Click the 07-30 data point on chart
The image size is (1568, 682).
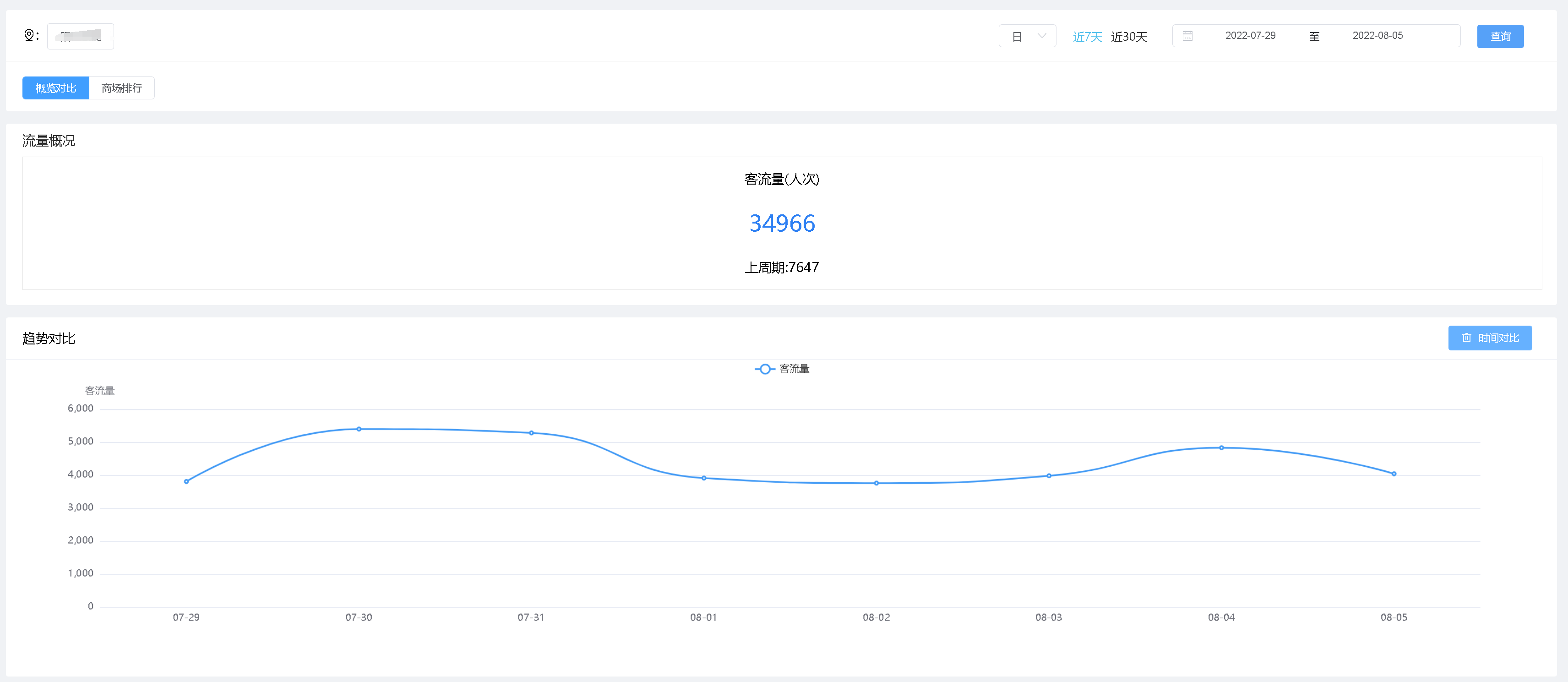coord(359,429)
